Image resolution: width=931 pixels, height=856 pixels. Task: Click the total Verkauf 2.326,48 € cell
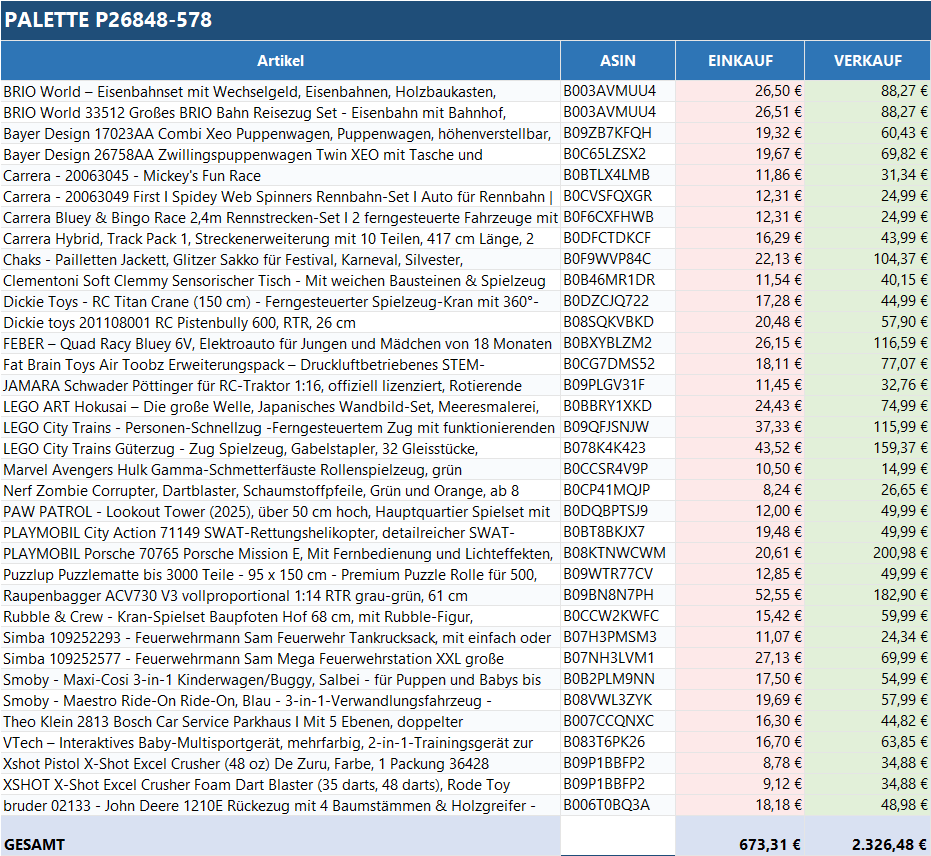click(867, 844)
